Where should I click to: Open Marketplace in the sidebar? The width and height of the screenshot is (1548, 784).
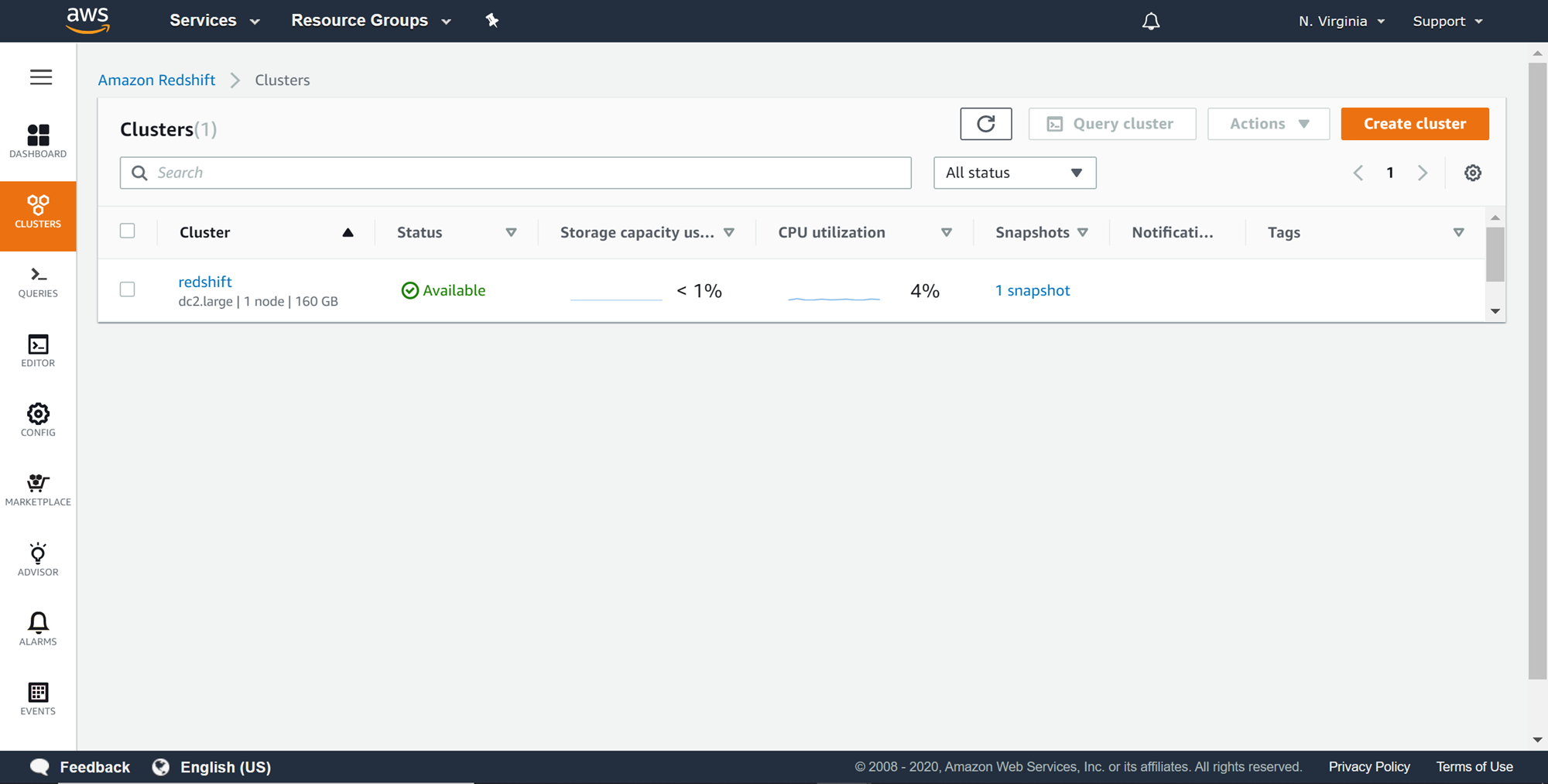(38, 491)
